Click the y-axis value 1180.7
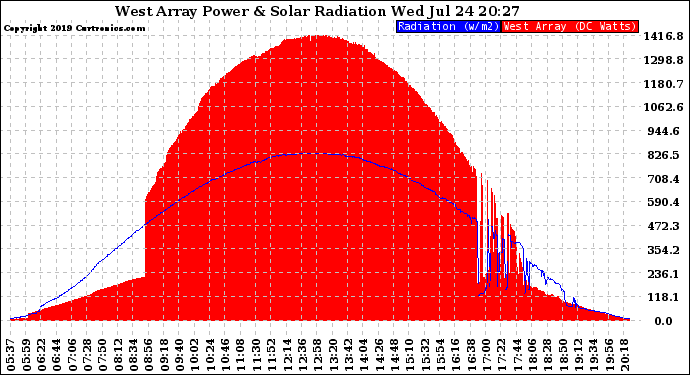 coord(664,84)
